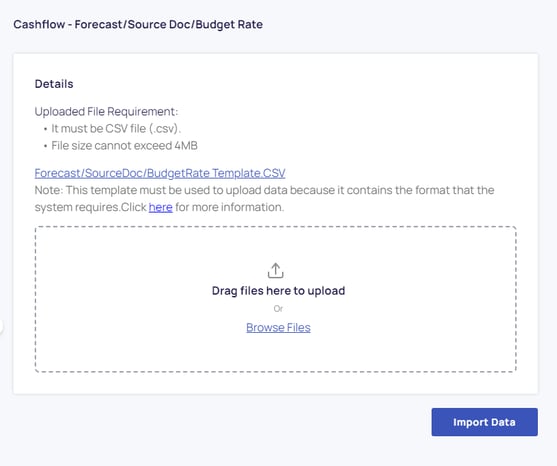Click the 'Drag files here to upload' text
This screenshot has height=466, width=557.
click(278, 291)
